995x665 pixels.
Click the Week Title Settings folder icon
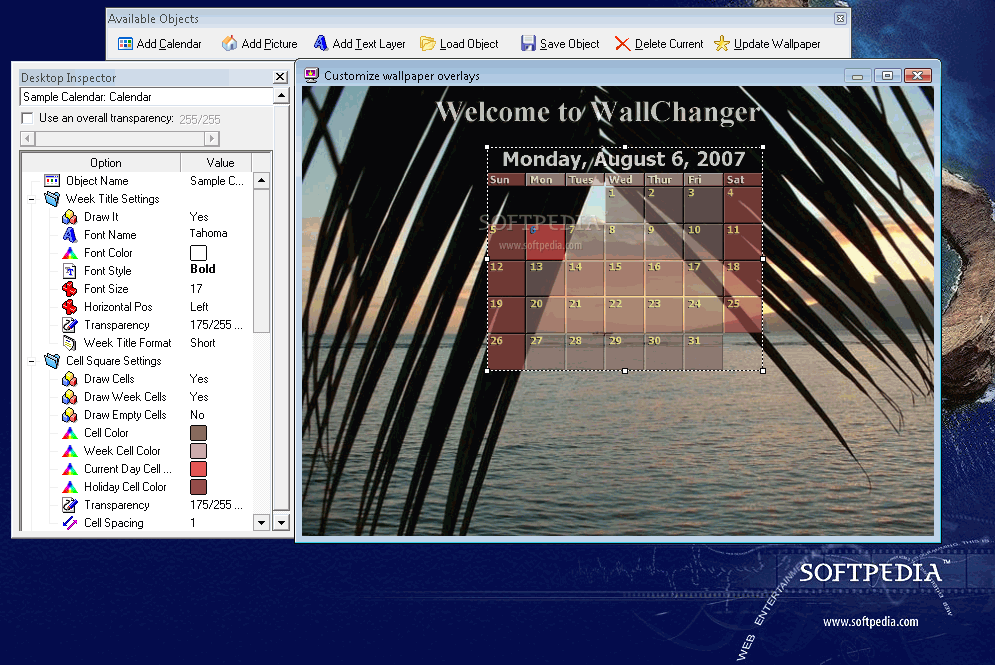coord(52,199)
